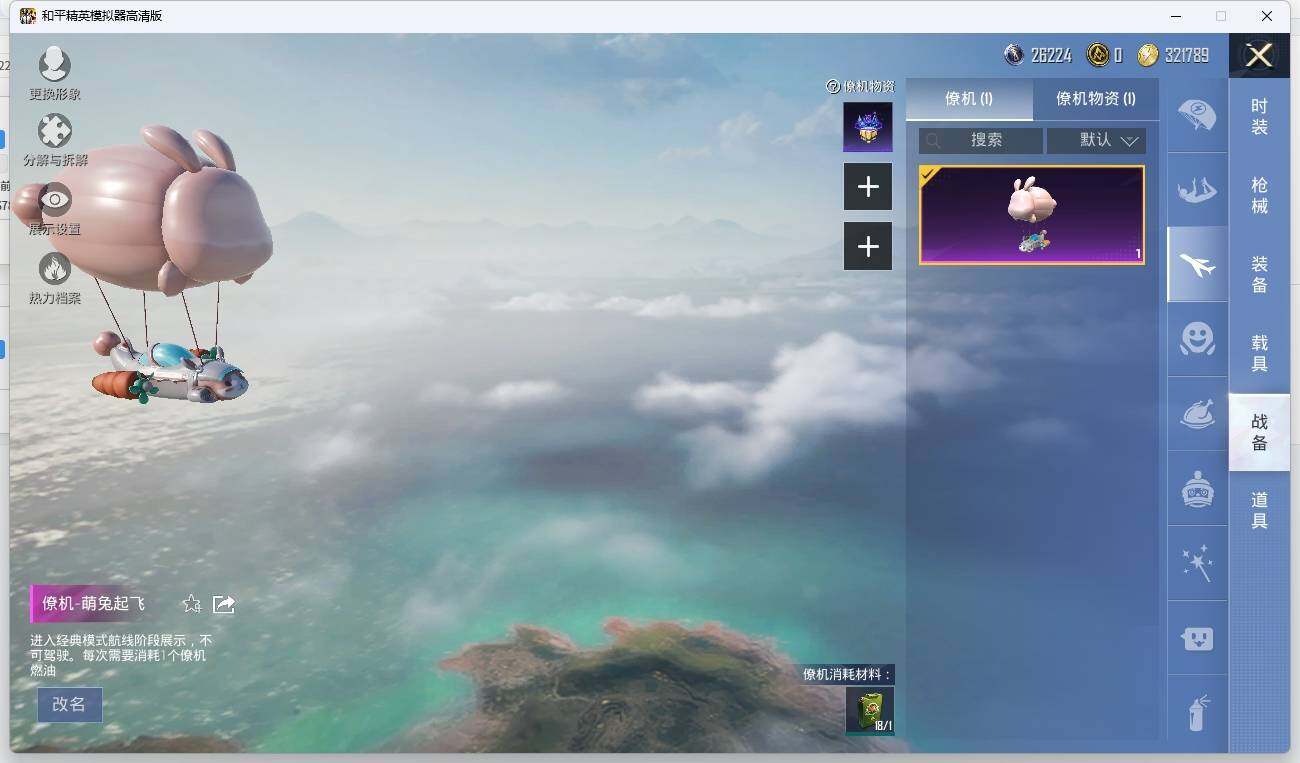
Task: Select the bunny balloon 僚机 card
Action: 1031,215
